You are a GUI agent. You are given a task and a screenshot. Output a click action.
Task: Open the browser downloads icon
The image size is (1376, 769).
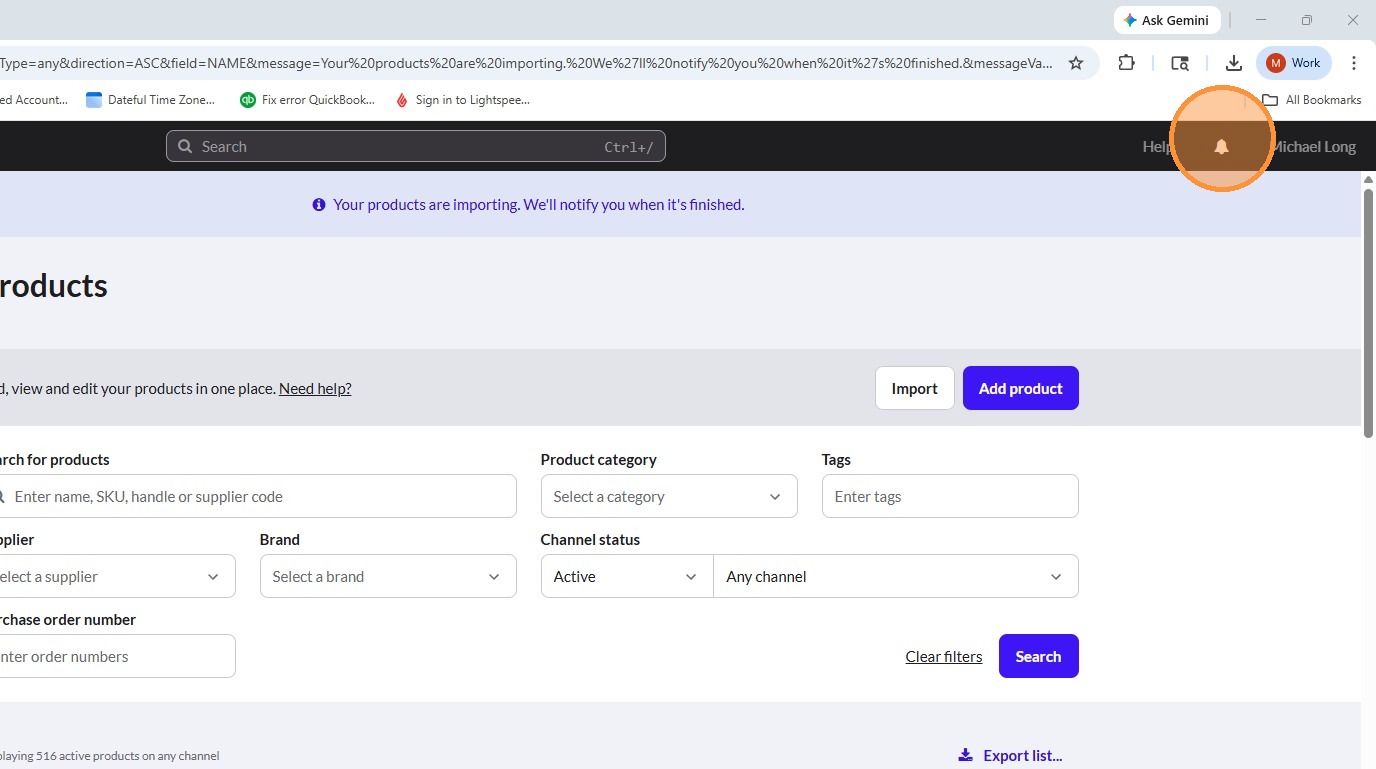click(1234, 63)
